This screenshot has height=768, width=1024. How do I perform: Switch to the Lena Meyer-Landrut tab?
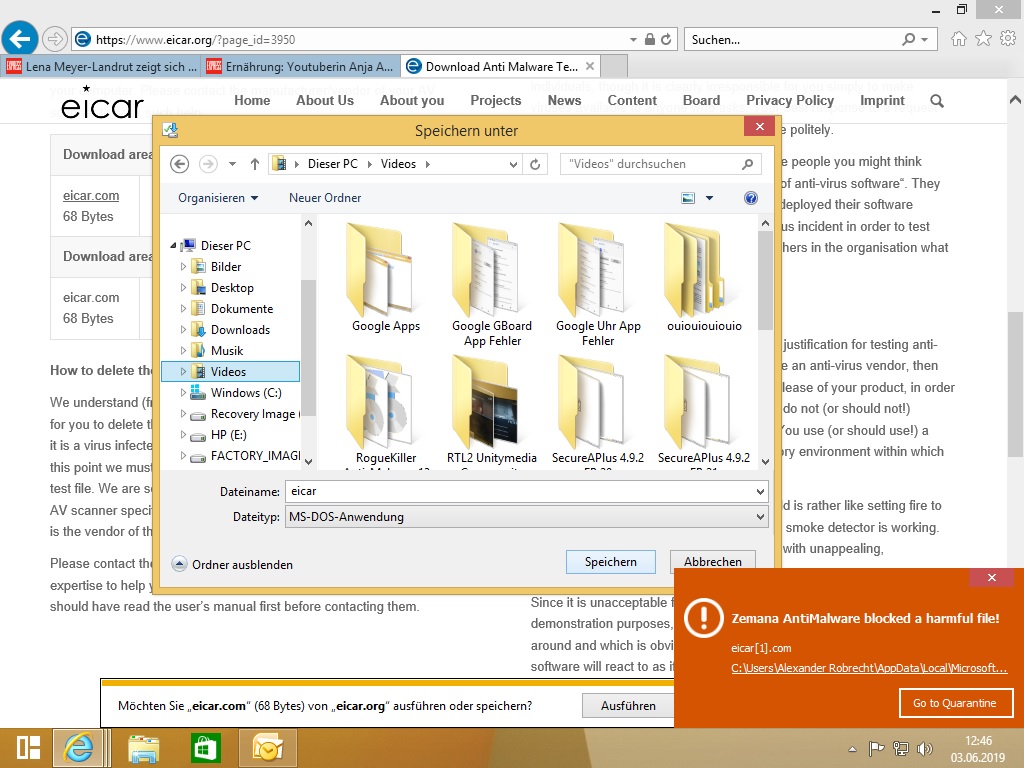click(x=101, y=67)
